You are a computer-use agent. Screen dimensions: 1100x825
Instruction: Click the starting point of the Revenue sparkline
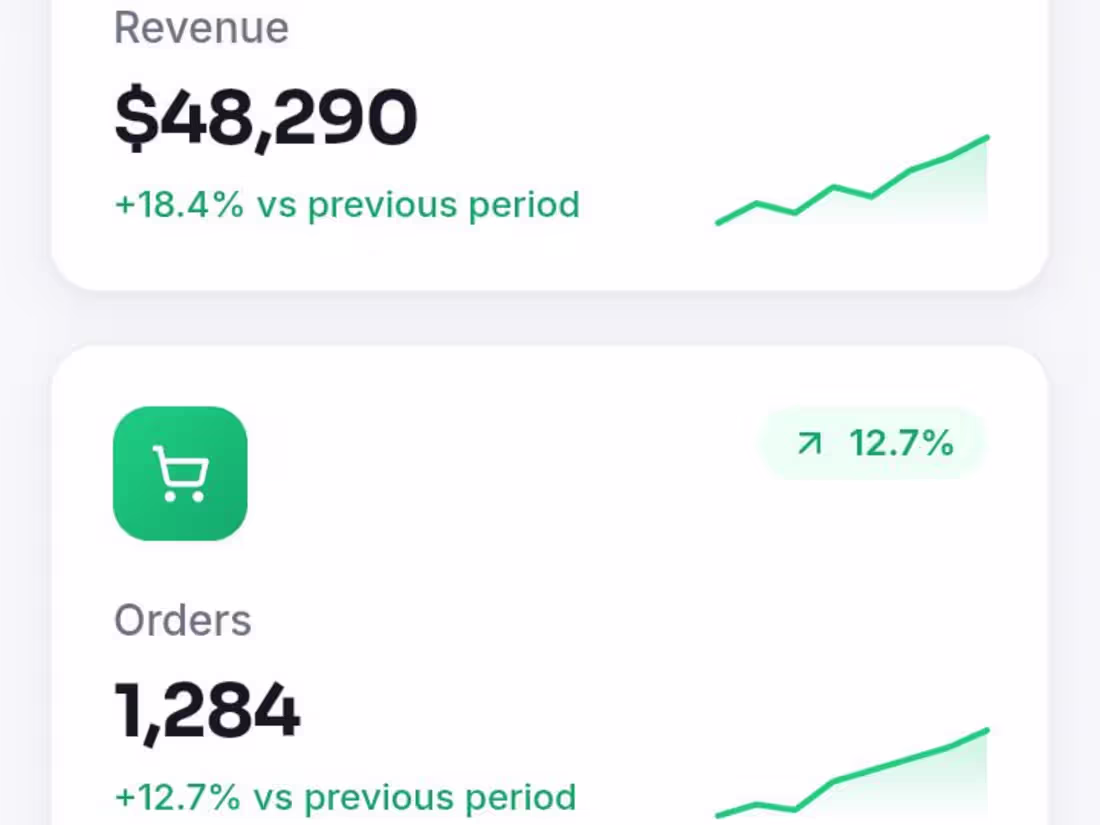click(718, 222)
